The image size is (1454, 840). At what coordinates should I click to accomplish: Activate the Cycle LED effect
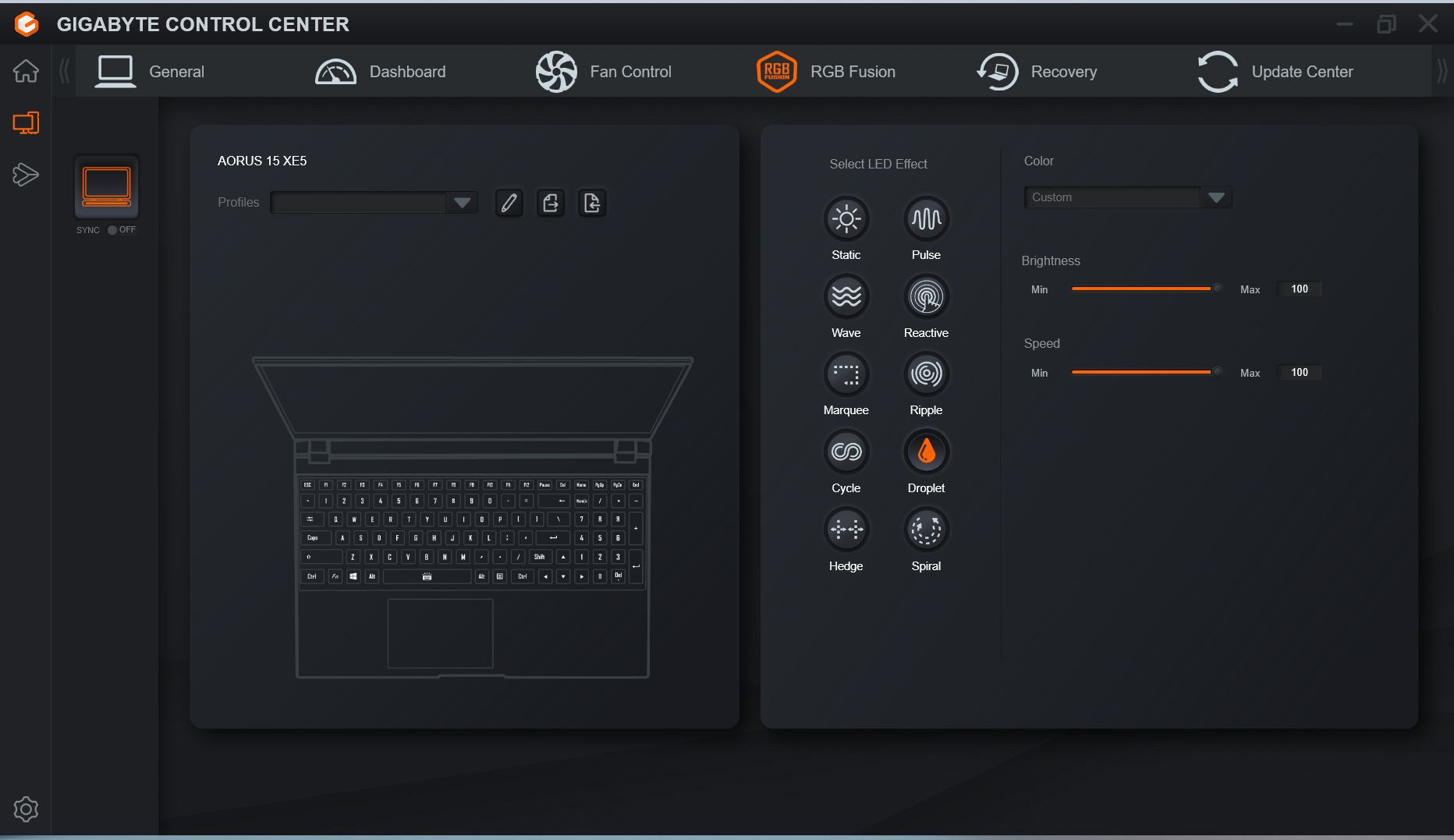click(846, 452)
